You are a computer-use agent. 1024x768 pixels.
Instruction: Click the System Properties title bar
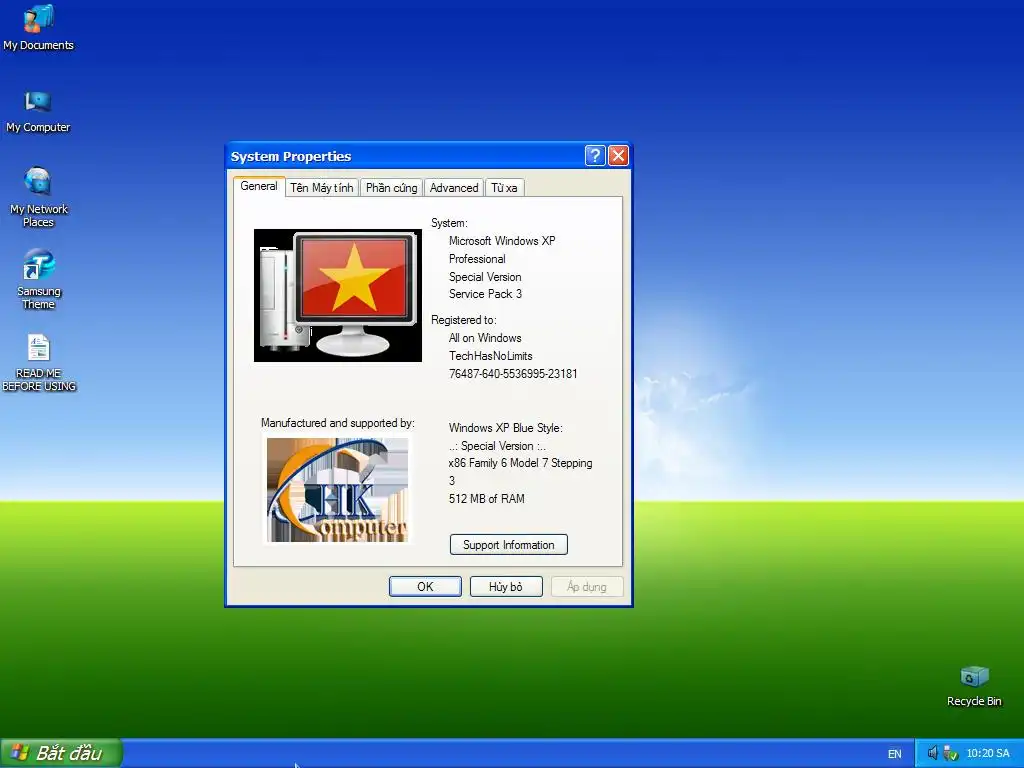[x=405, y=156]
